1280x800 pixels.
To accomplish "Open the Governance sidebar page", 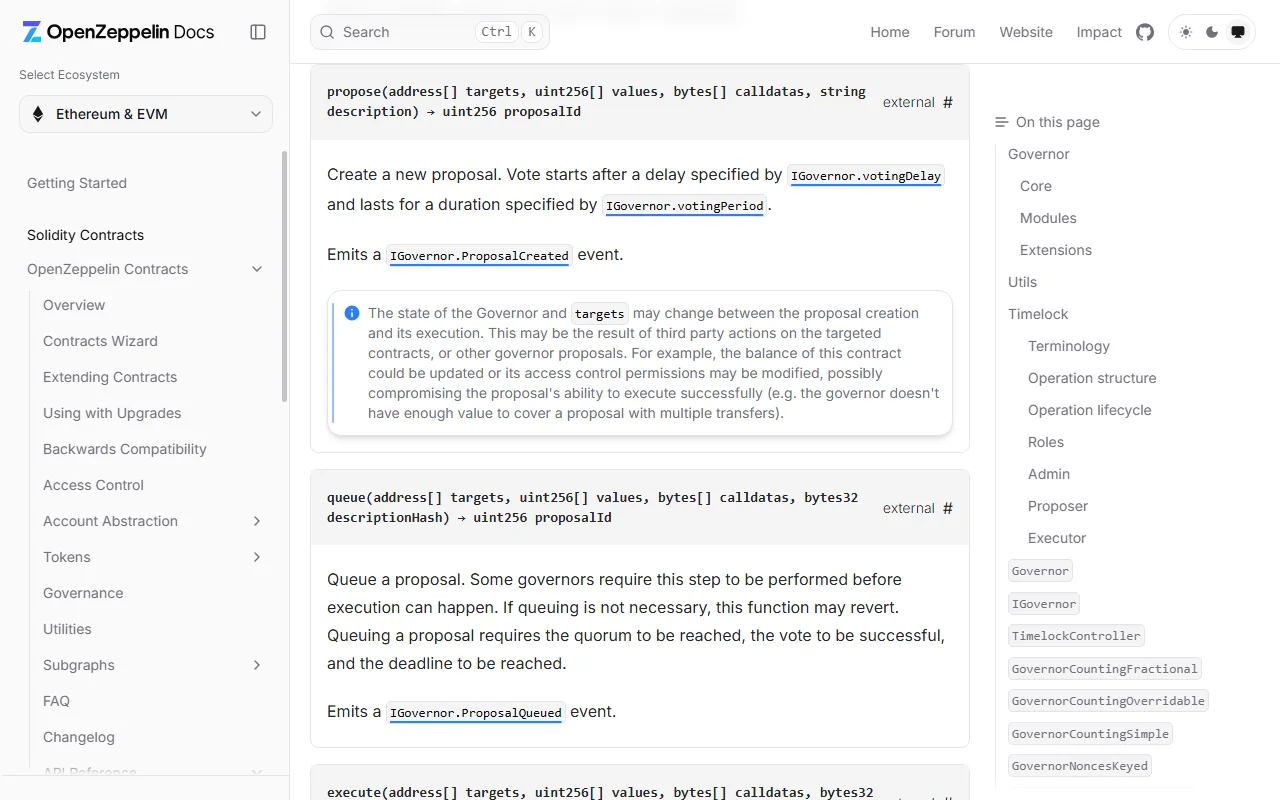I will click(x=83, y=593).
